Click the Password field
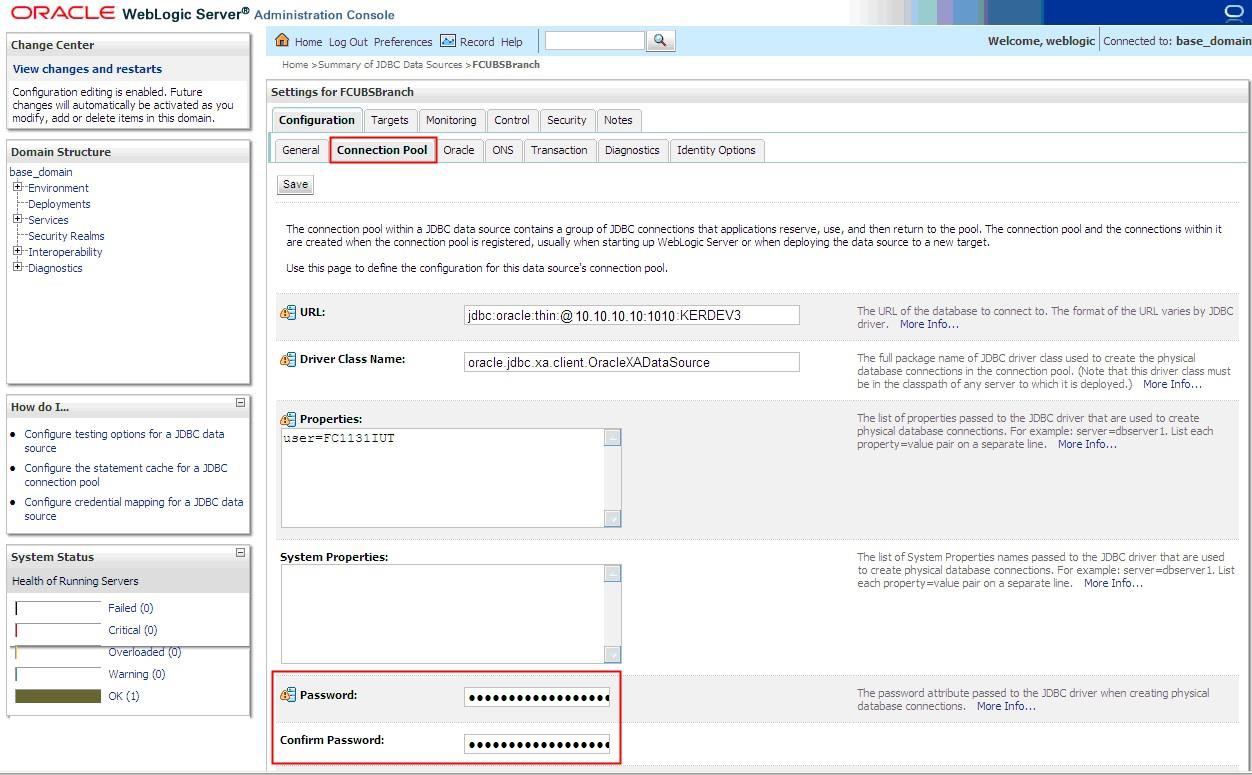 pyautogui.click(x=537, y=697)
